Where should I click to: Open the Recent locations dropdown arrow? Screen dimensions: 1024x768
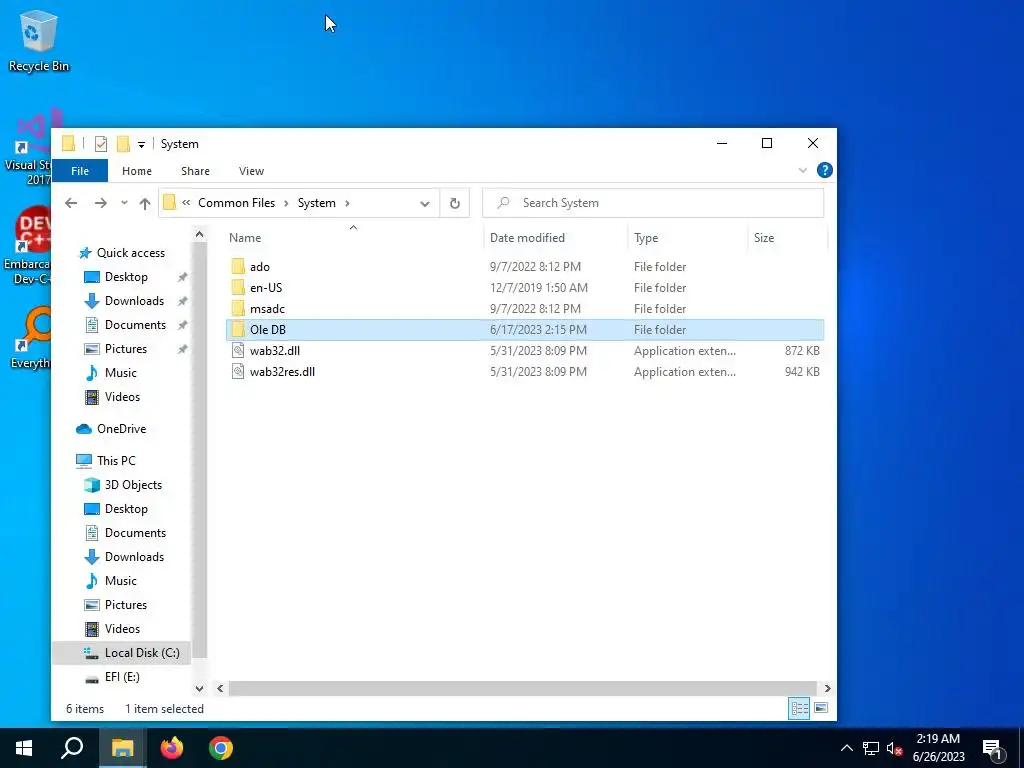pos(124,203)
